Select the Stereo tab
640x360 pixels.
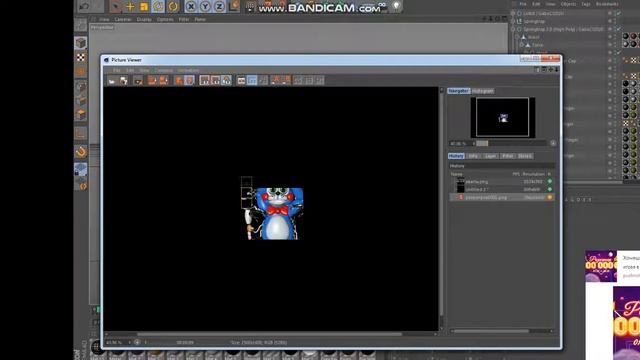[x=524, y=156]
